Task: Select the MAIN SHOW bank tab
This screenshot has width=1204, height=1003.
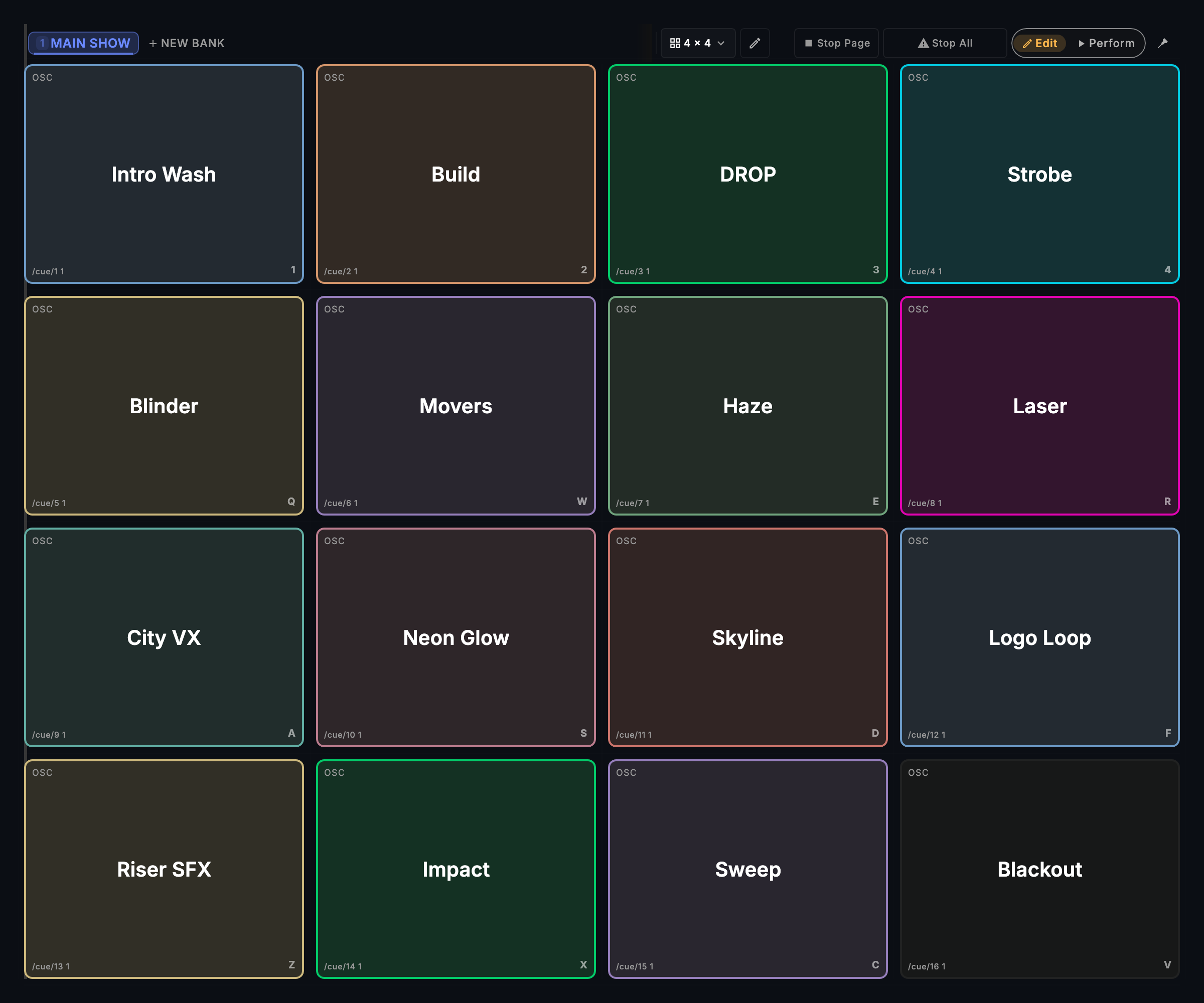Action: tap(84, 43)
